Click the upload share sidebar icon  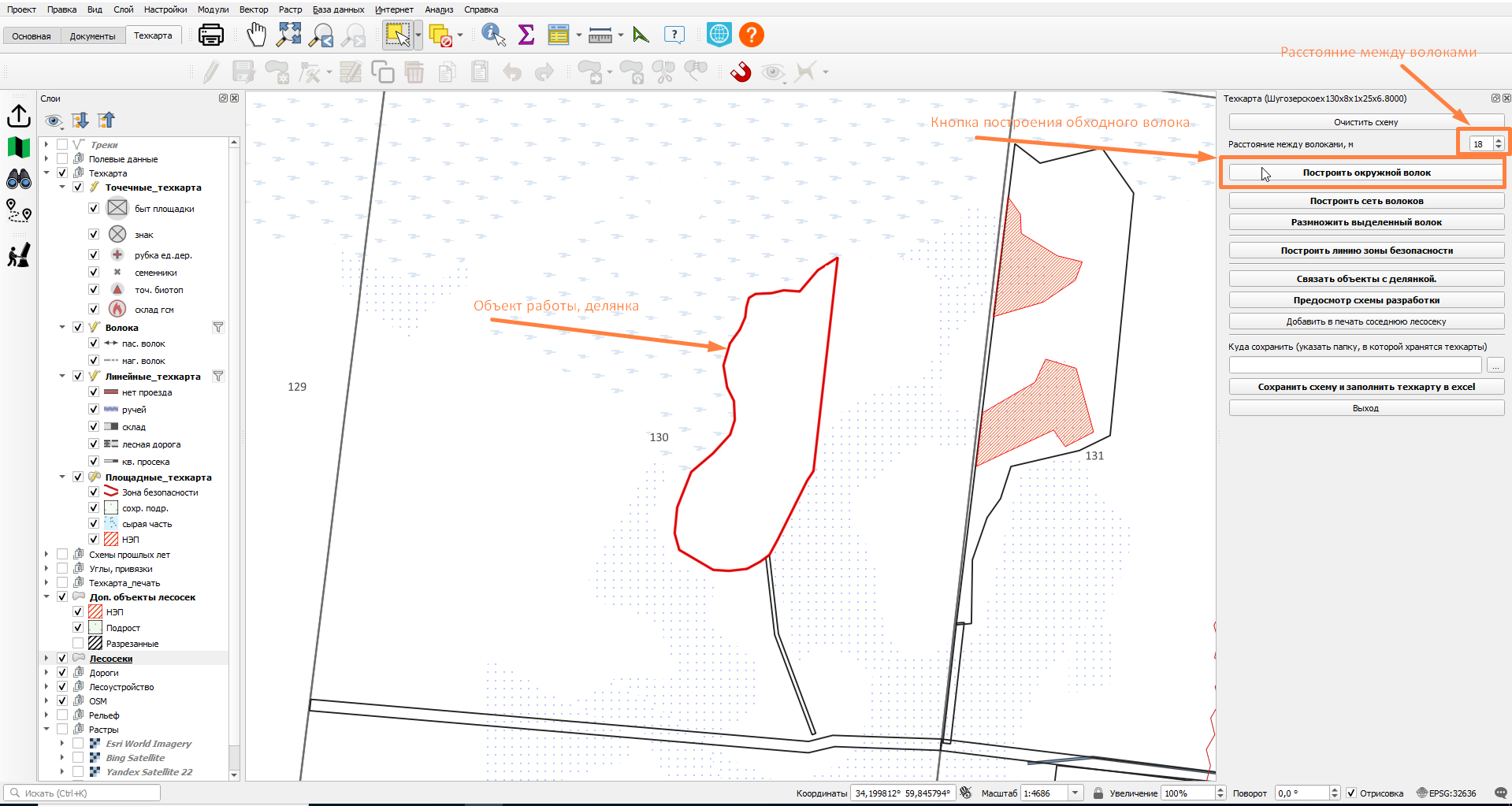click(19, 116)
